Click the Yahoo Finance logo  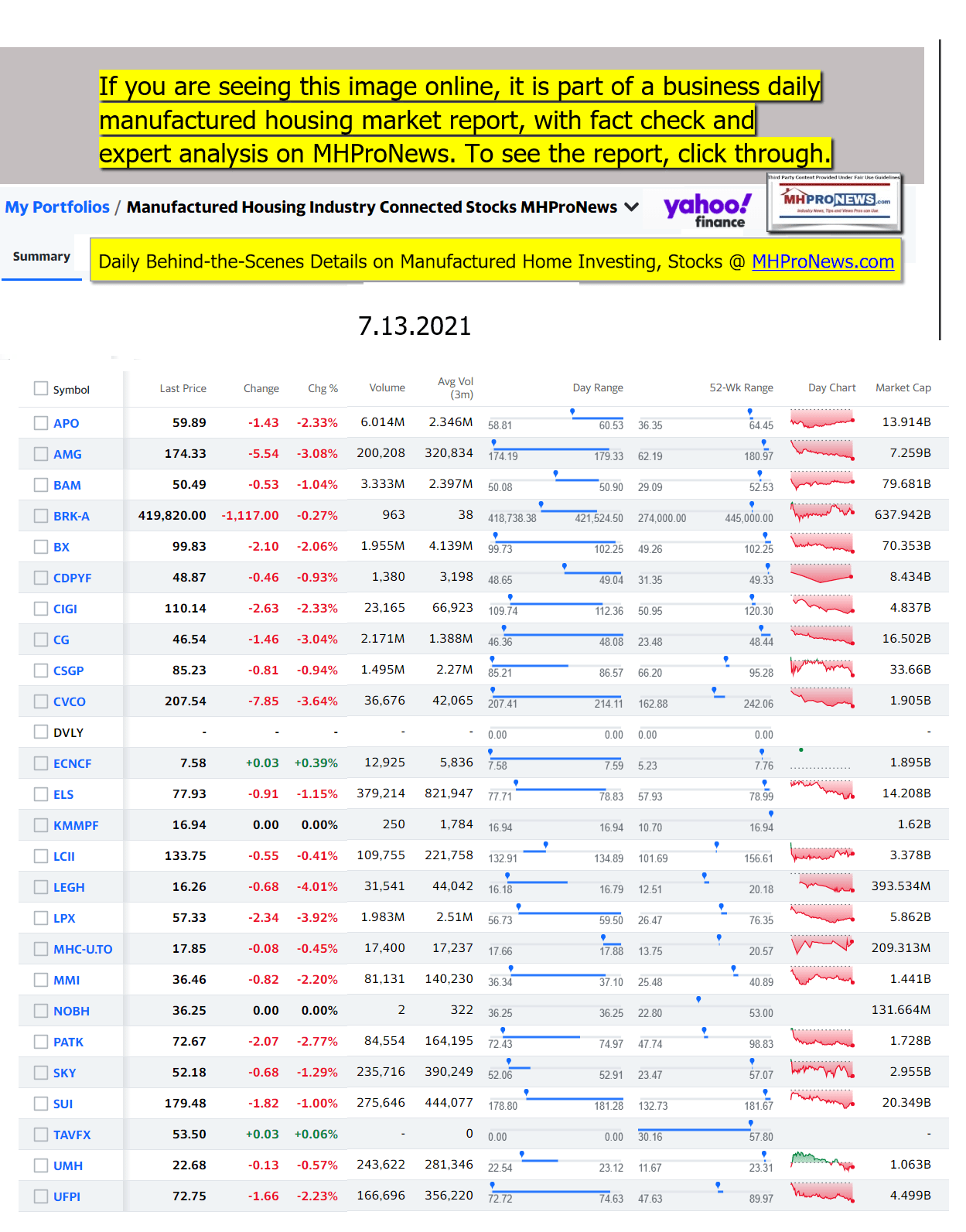pyautogui.click(x=707, y=210)
